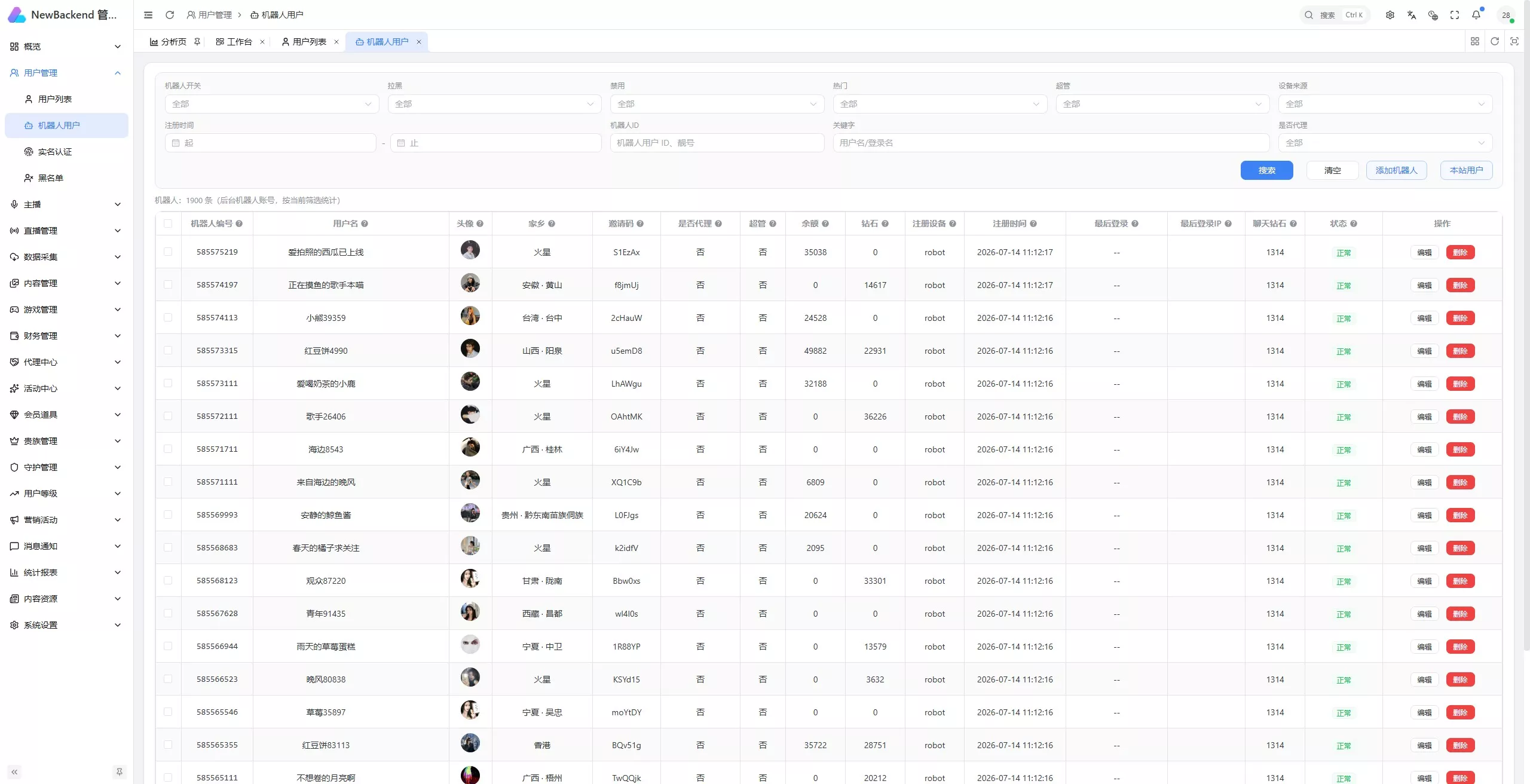Click the 机器人ID input field
This screenshot has height=784, width=1530.
coord(717,143)
